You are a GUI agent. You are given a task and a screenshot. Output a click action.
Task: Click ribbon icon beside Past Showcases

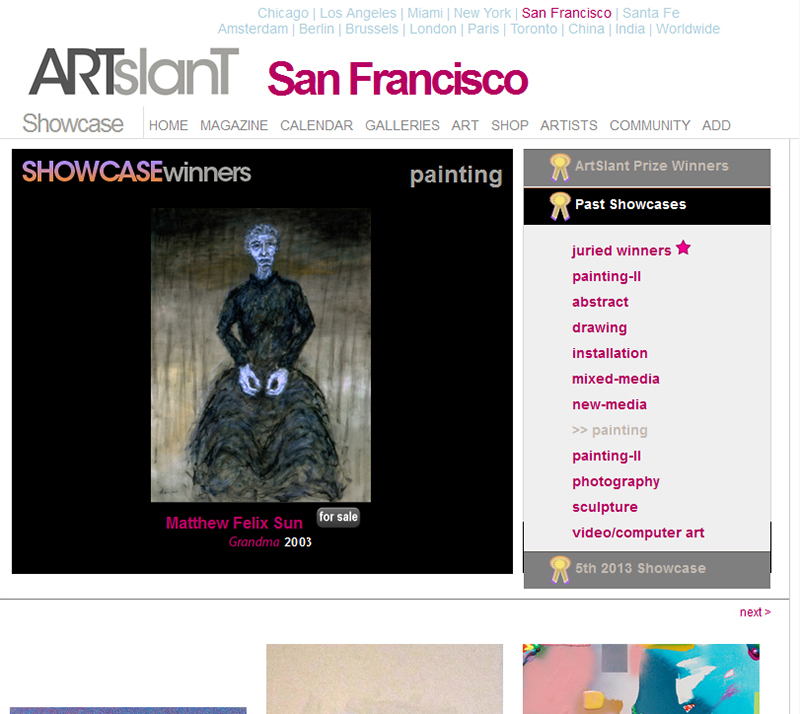(560, 205)
